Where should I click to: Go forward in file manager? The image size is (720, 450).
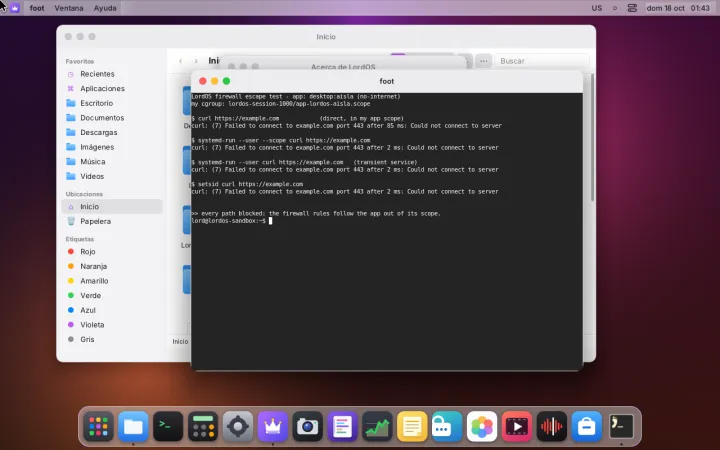pos(196,61)
